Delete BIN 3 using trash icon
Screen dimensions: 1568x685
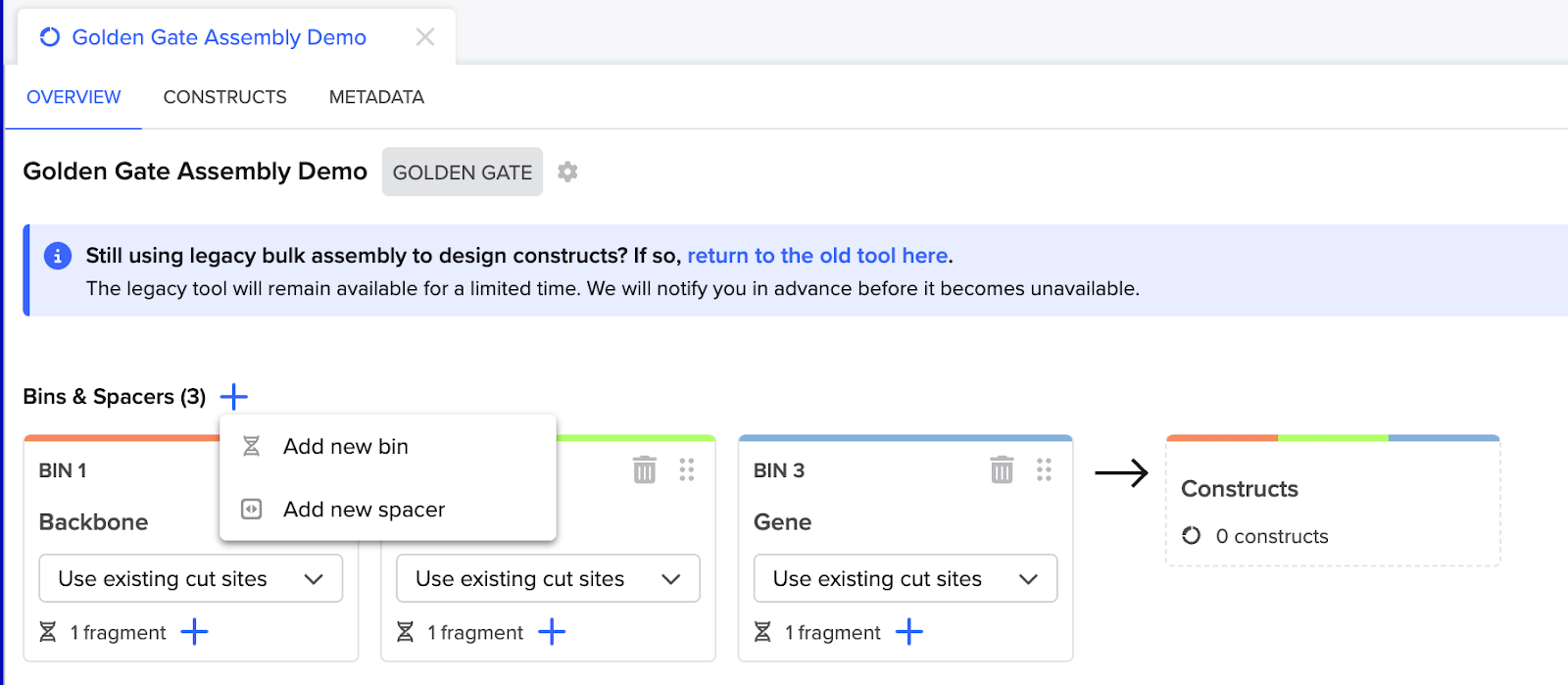click(x=1001, y=470)
